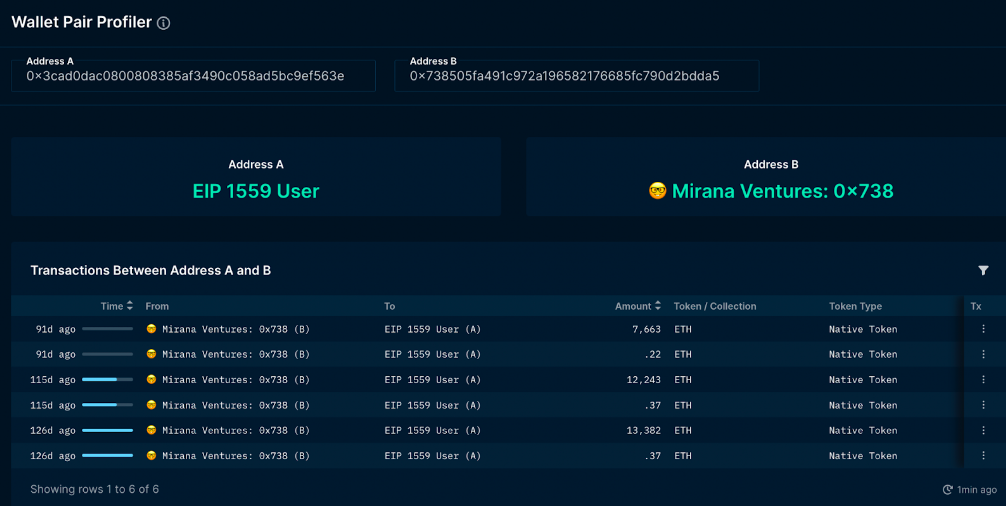The image size is (1006, 506).
Task: Select the 12,243 amount cell
Action: point(644,380)
